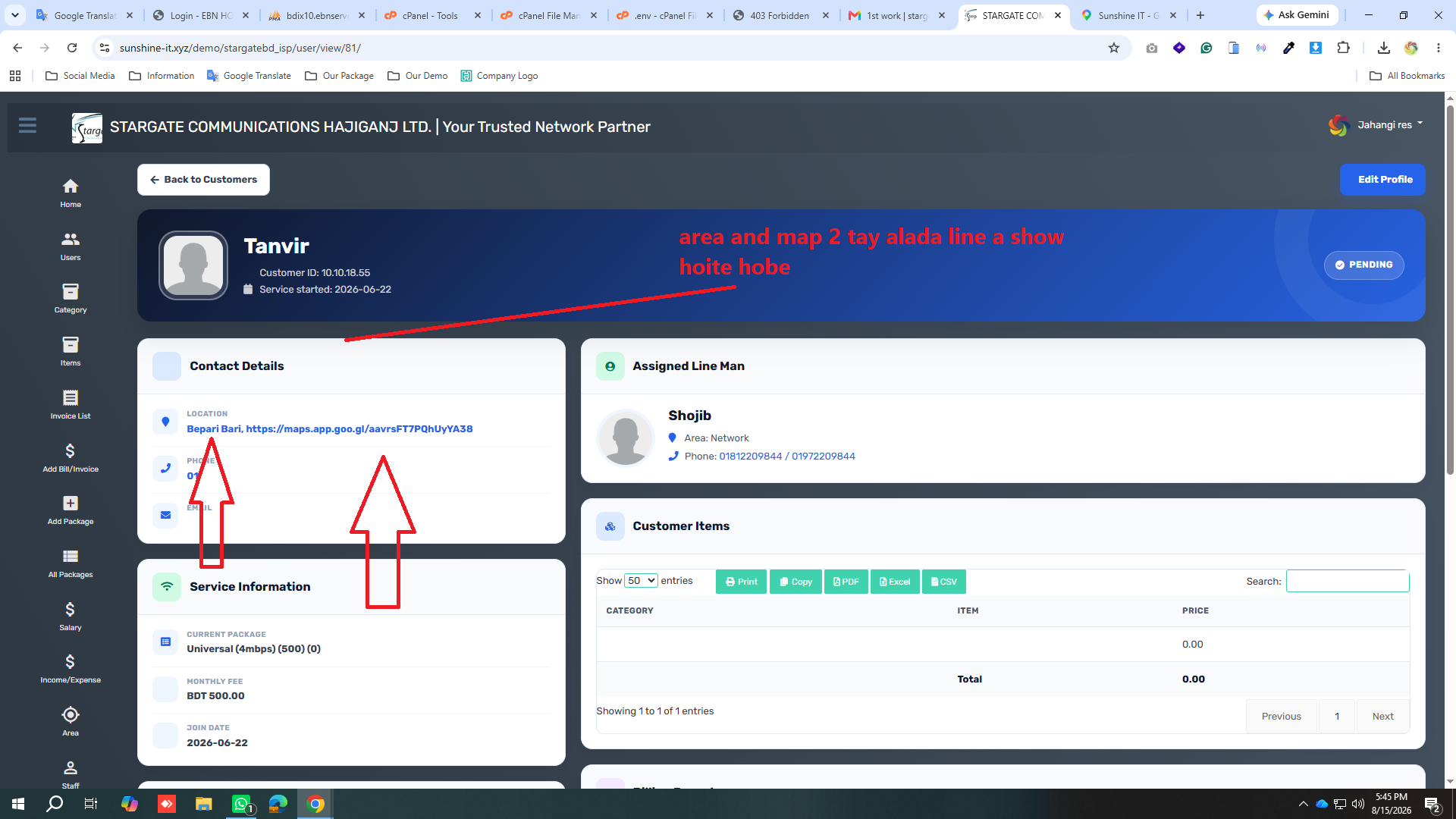Open Invoice List in sidebar
Screen dimensions: 1456x819
pyautogui.click(x=71, y=404)
